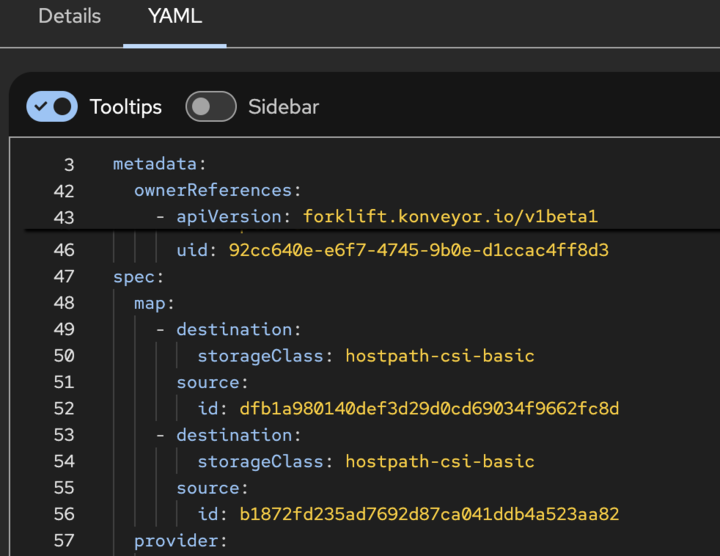The width and height of the screenshot is (720, 556).
Task: Click line number 42 in gutter
Action: 64,190
